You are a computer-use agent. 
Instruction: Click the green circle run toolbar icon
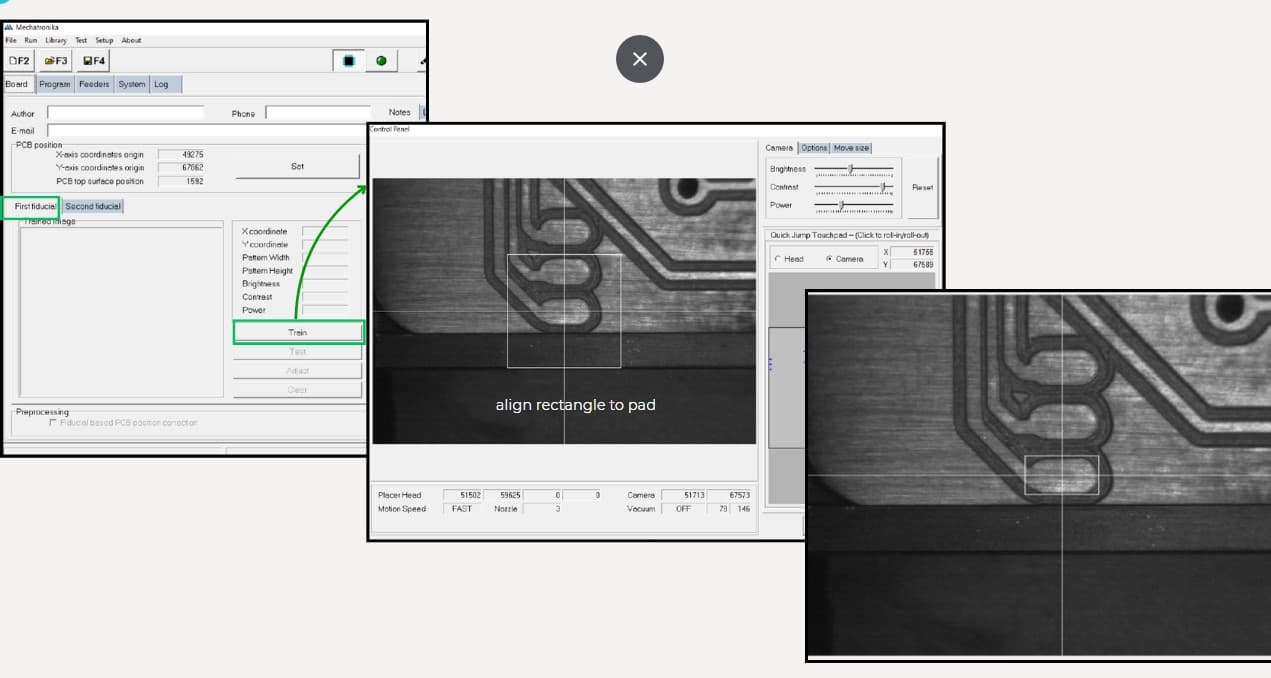381,61
